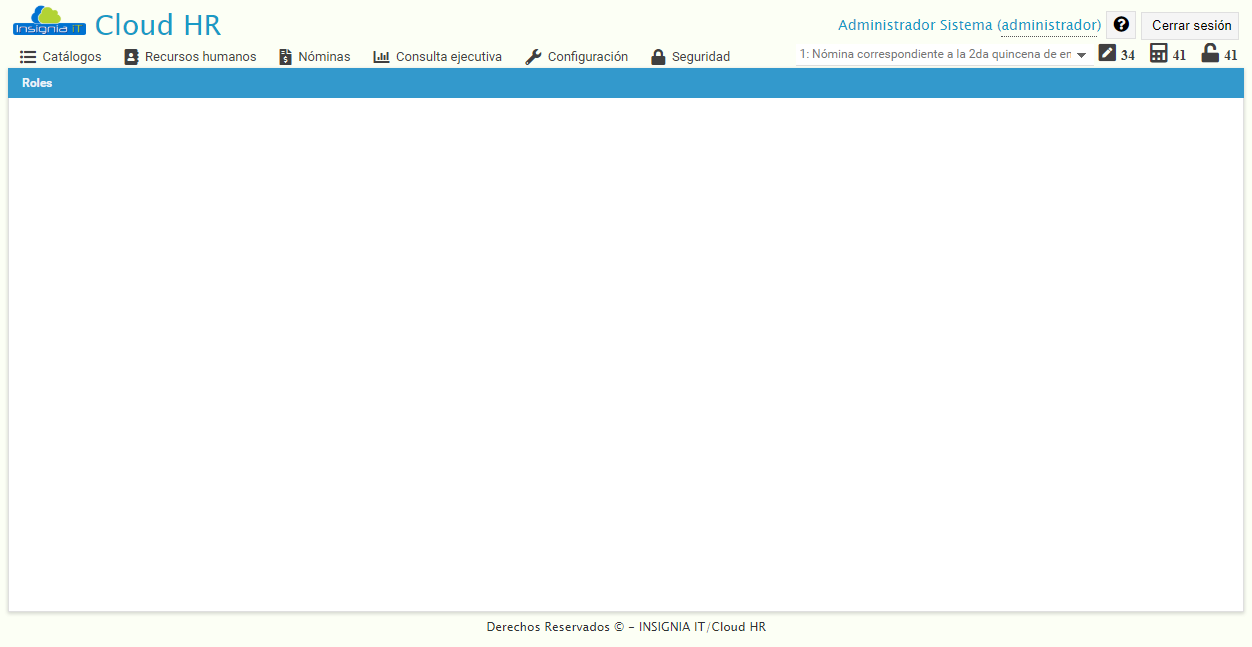This screenshot has width=1252, height=647.
Task: Click the Catálogos list icon
Action: click(26, 57)
